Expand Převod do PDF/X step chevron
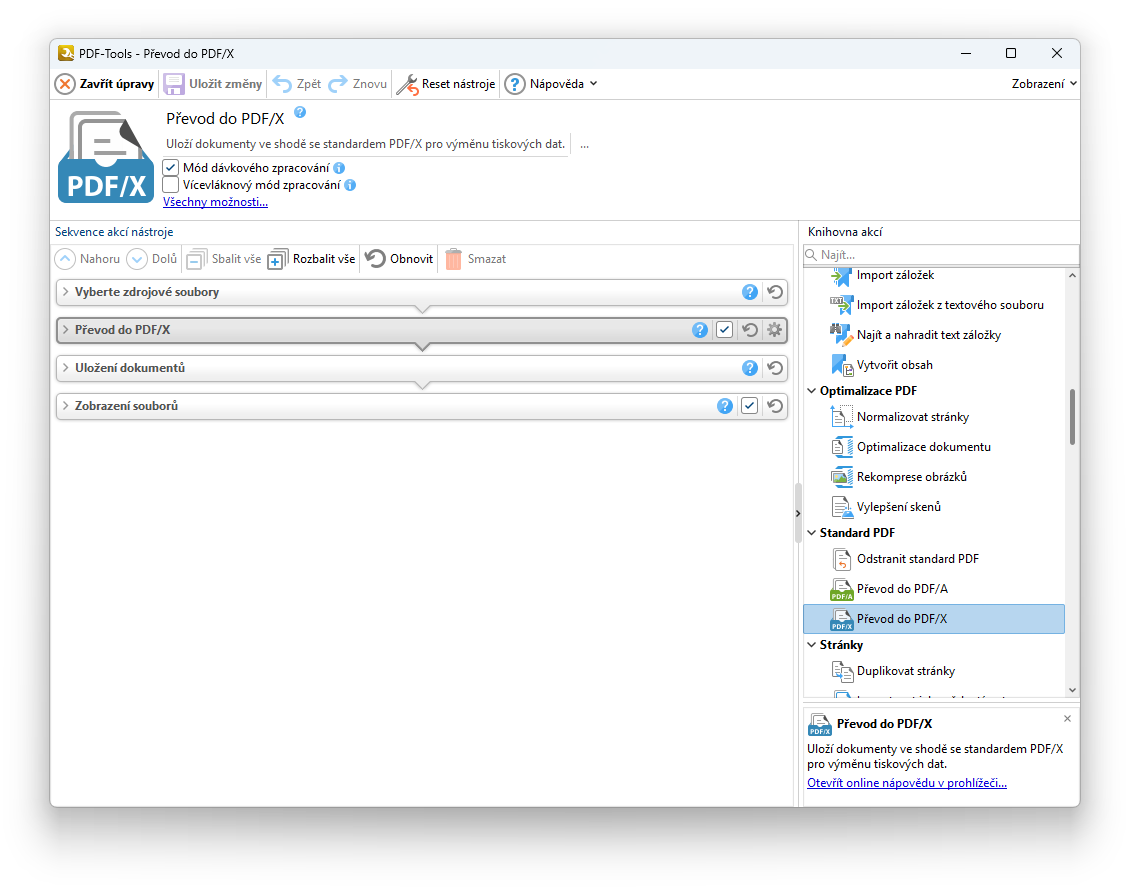This screenshot has height=888, width=1127. pyautogui.click(x=65, y=330)
